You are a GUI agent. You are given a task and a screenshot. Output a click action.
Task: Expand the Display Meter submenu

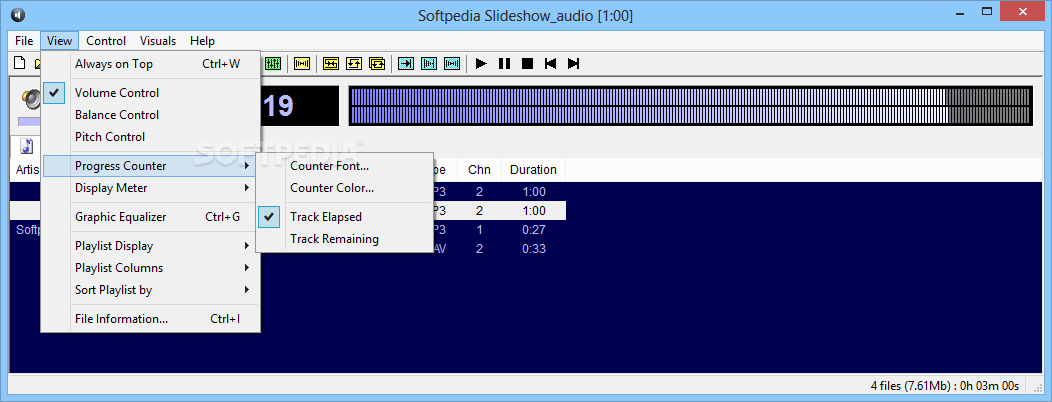click(151, 188)
